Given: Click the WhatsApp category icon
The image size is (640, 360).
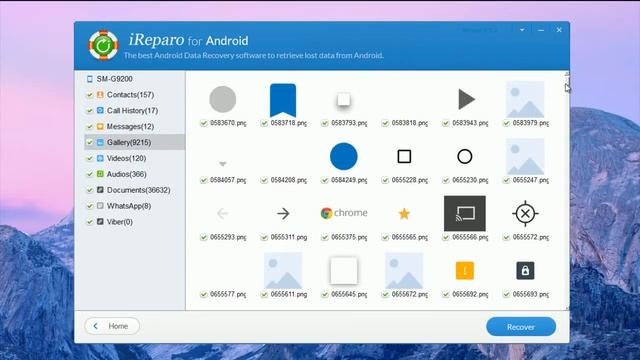Looking at the screenshot, I should [100, 206].
